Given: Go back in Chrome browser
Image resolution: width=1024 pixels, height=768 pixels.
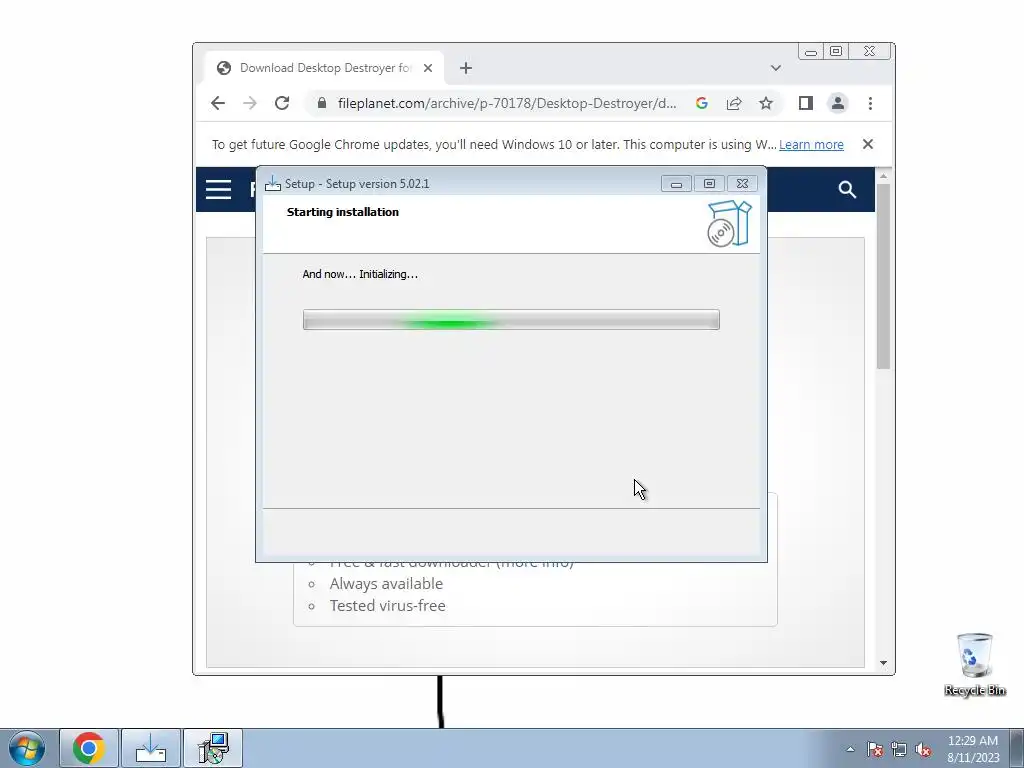Looking at the screenshot, I should click(218, 103).
